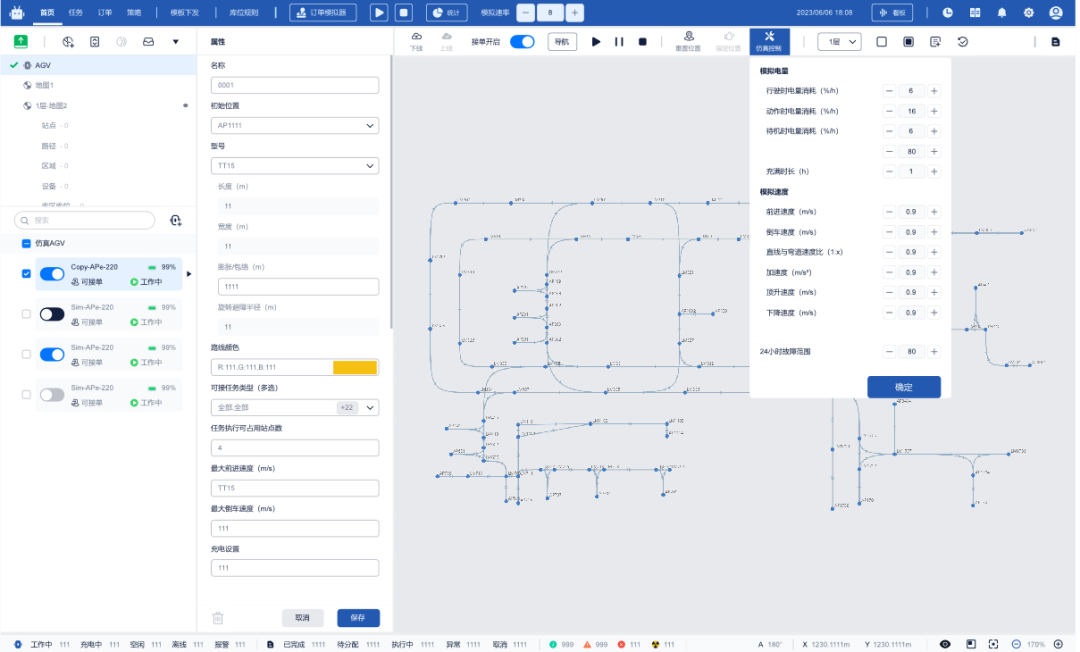
Task: Click the add AGV icon beside search
Action: [x=176, y=220]
